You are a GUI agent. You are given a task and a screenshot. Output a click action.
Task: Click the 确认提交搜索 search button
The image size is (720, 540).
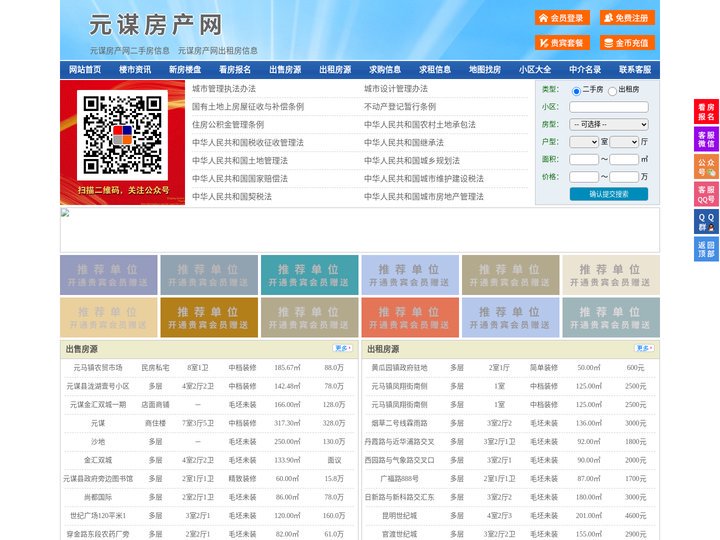pyautogui.click(x=609, y=194)
